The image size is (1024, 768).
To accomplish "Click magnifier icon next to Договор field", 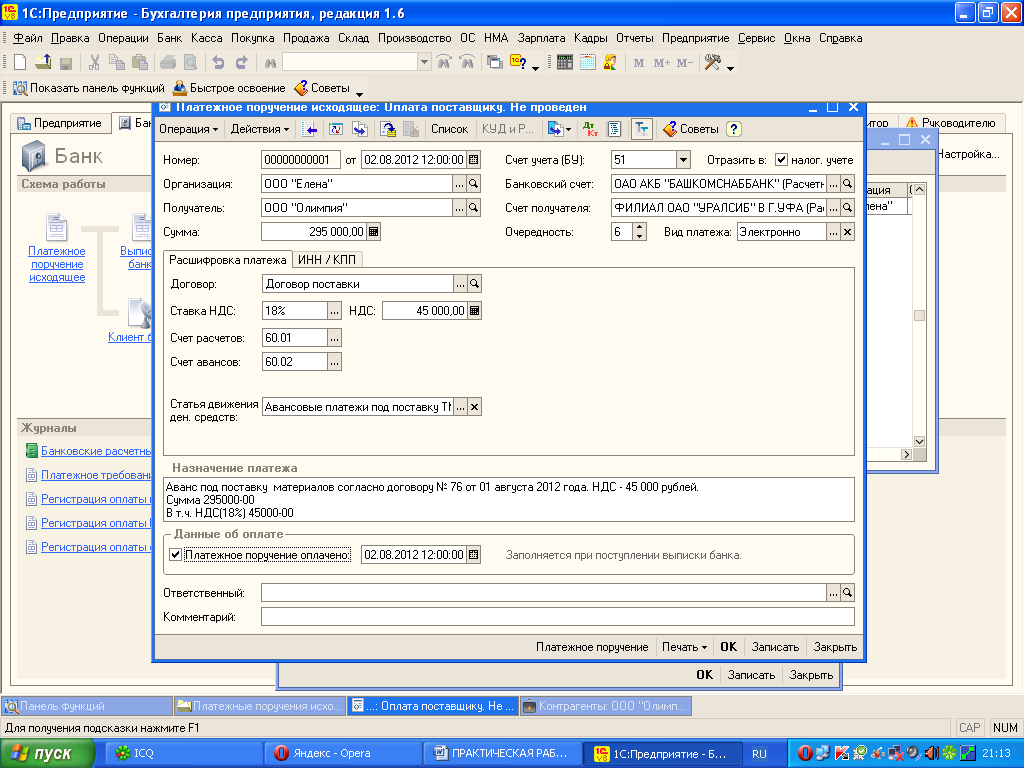I will 475,283.
